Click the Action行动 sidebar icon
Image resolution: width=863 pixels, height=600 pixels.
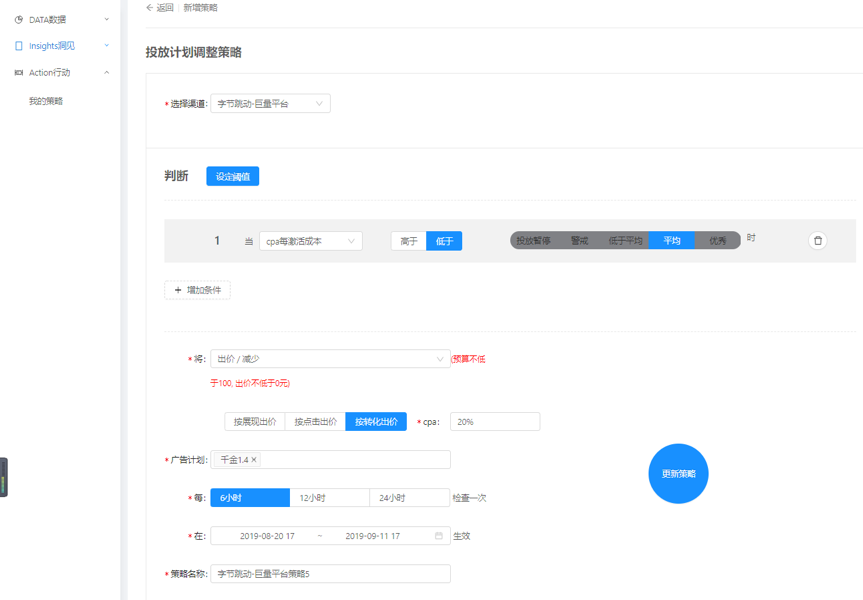(18, 73)
